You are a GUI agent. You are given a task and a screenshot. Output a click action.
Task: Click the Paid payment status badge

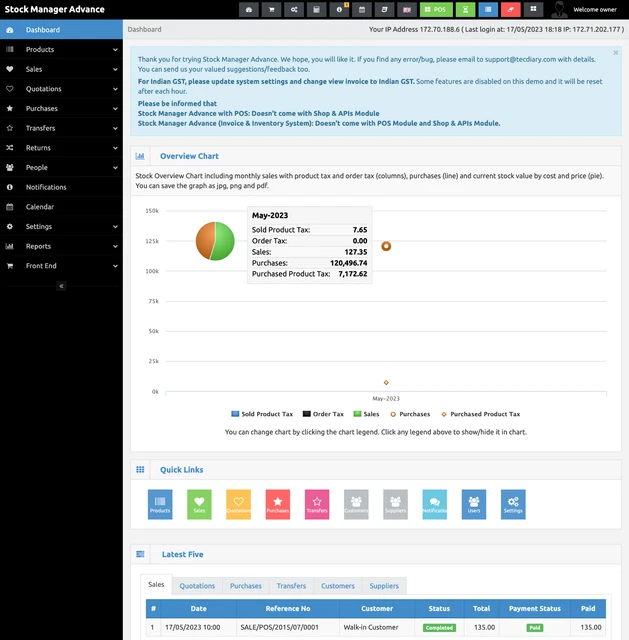click(535, 628)
